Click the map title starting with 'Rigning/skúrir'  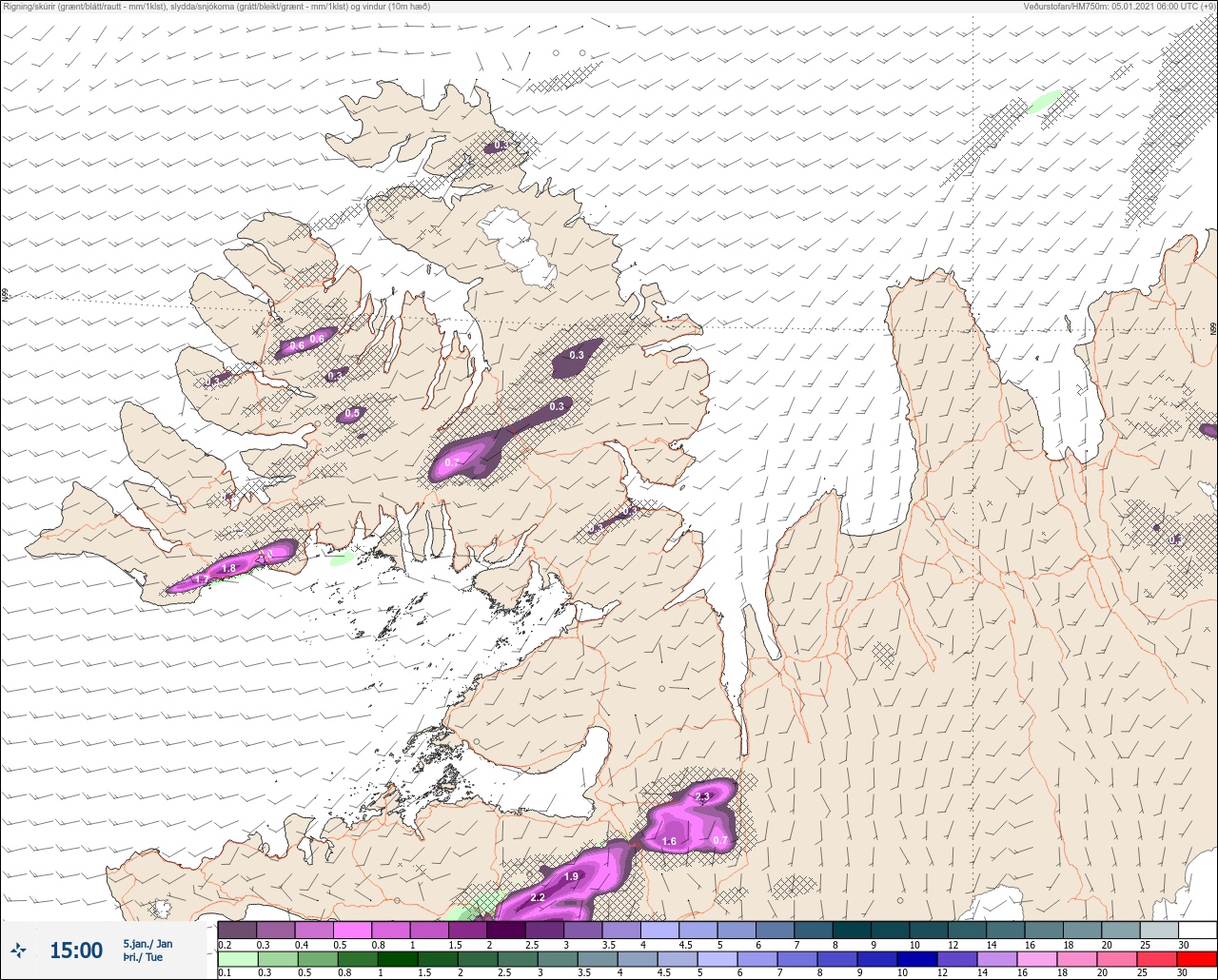[x=217, y=7]
